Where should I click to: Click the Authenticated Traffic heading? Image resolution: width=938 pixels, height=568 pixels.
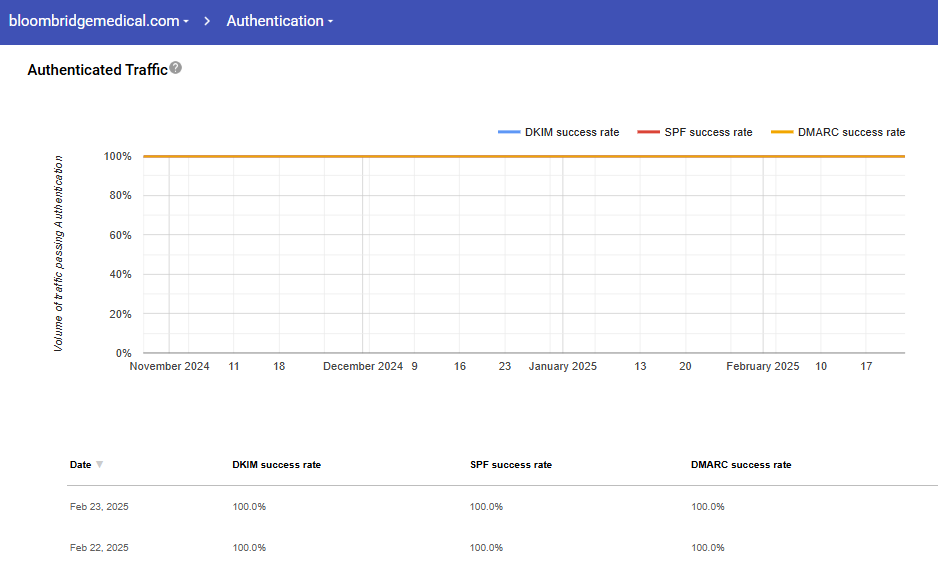[97, 70]
